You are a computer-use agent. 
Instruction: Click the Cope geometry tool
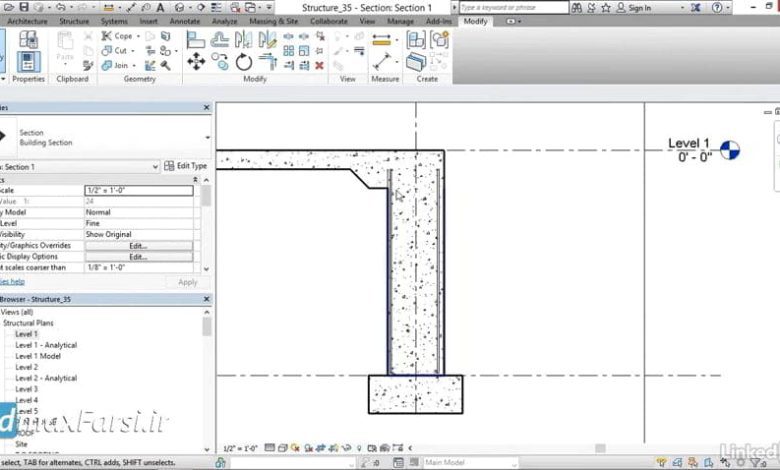tap(117, 36)
